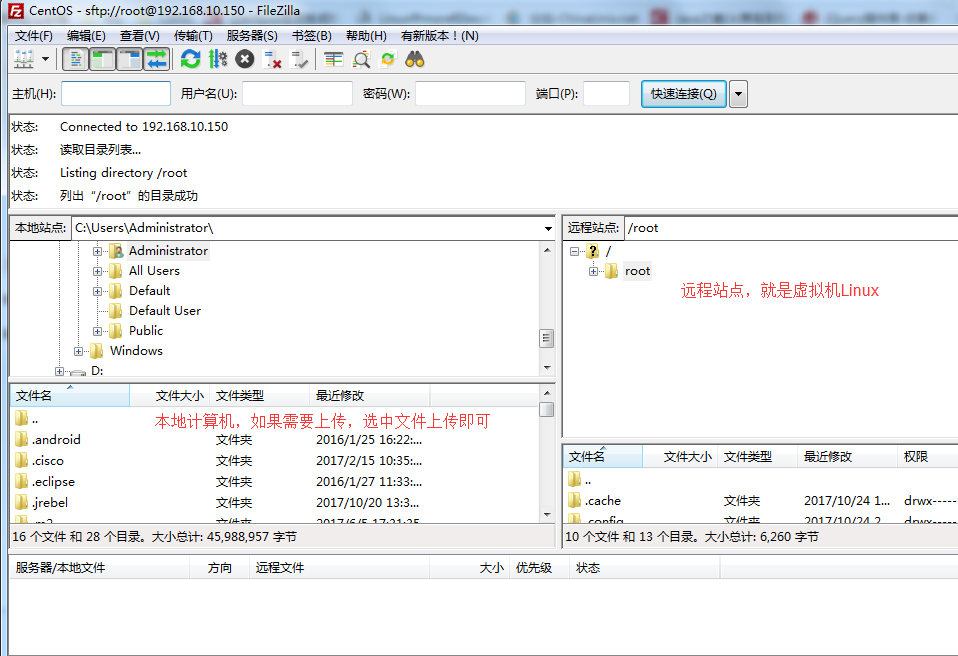Open the 传输(T) menu
The width and height of the screenshot is (958, 656).
(193, 35)
